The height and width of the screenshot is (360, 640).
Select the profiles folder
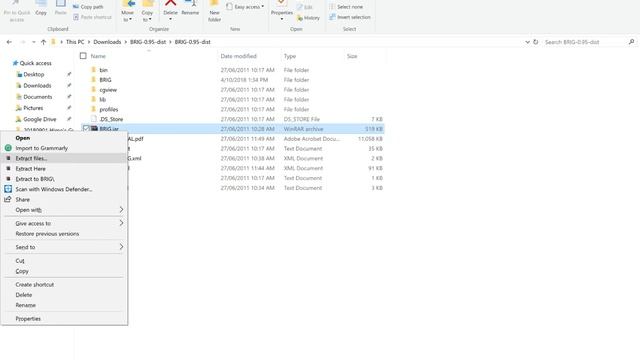[x=109, y=109]
